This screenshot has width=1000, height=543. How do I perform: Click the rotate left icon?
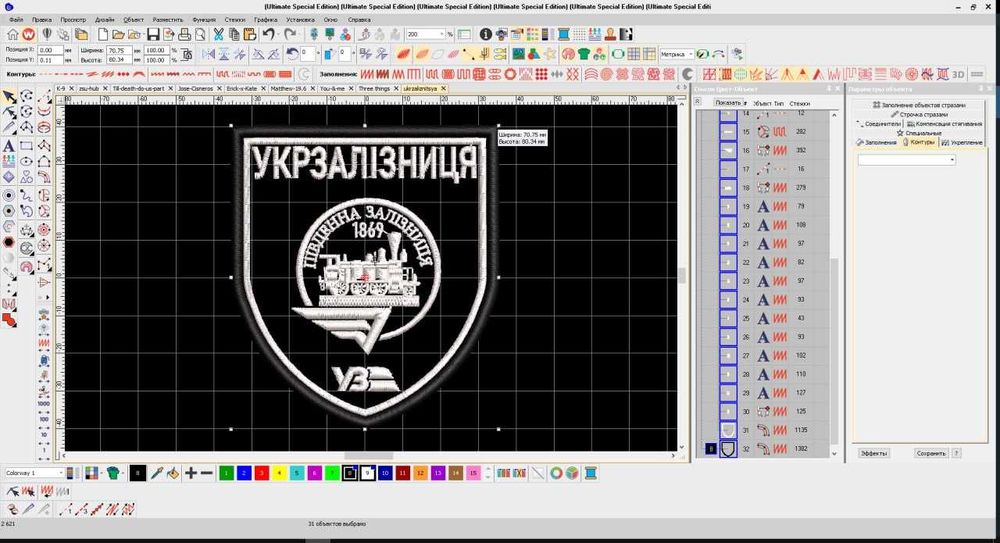tap(292, 54)
